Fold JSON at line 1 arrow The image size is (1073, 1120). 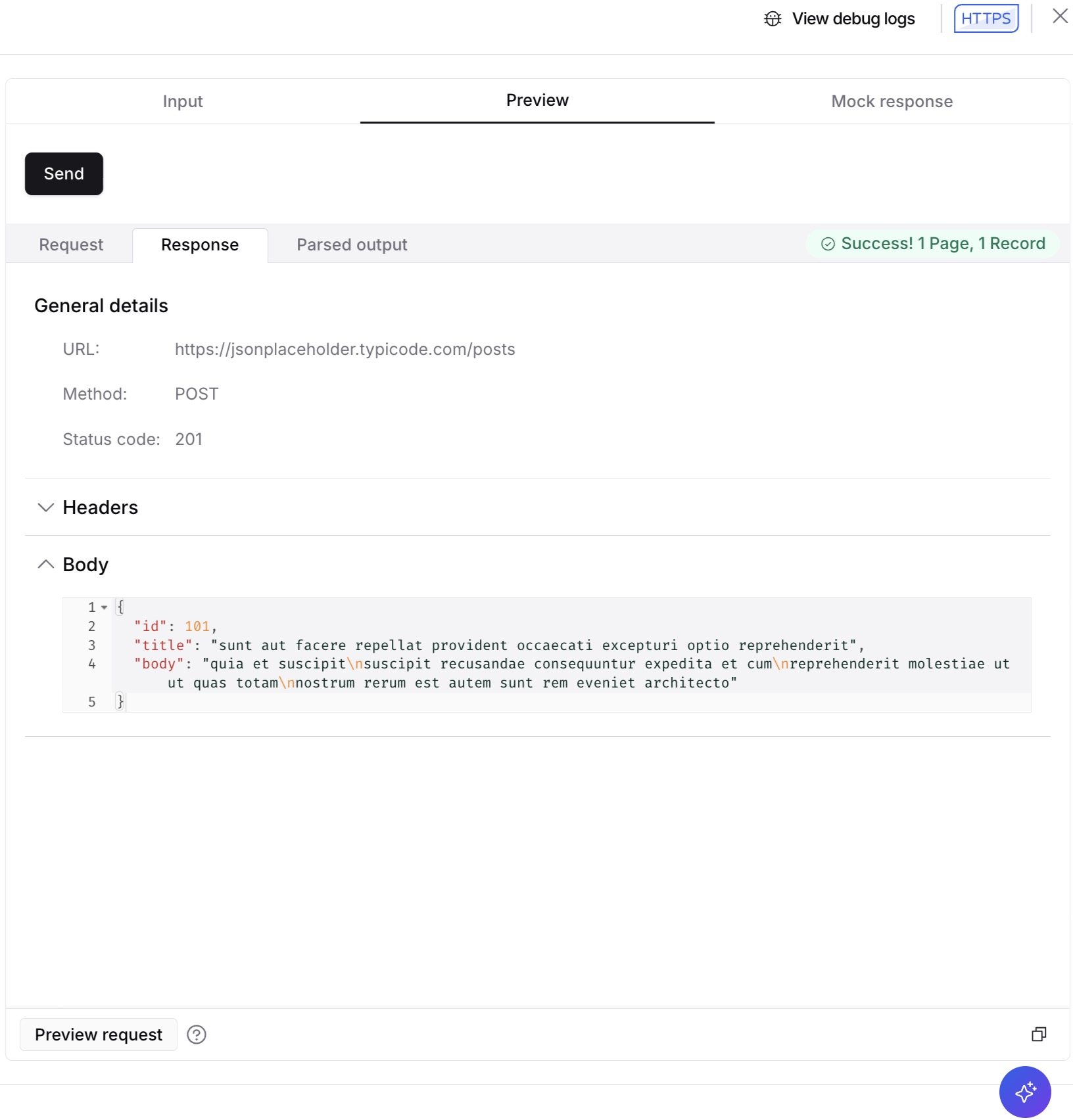click(105, 607)
